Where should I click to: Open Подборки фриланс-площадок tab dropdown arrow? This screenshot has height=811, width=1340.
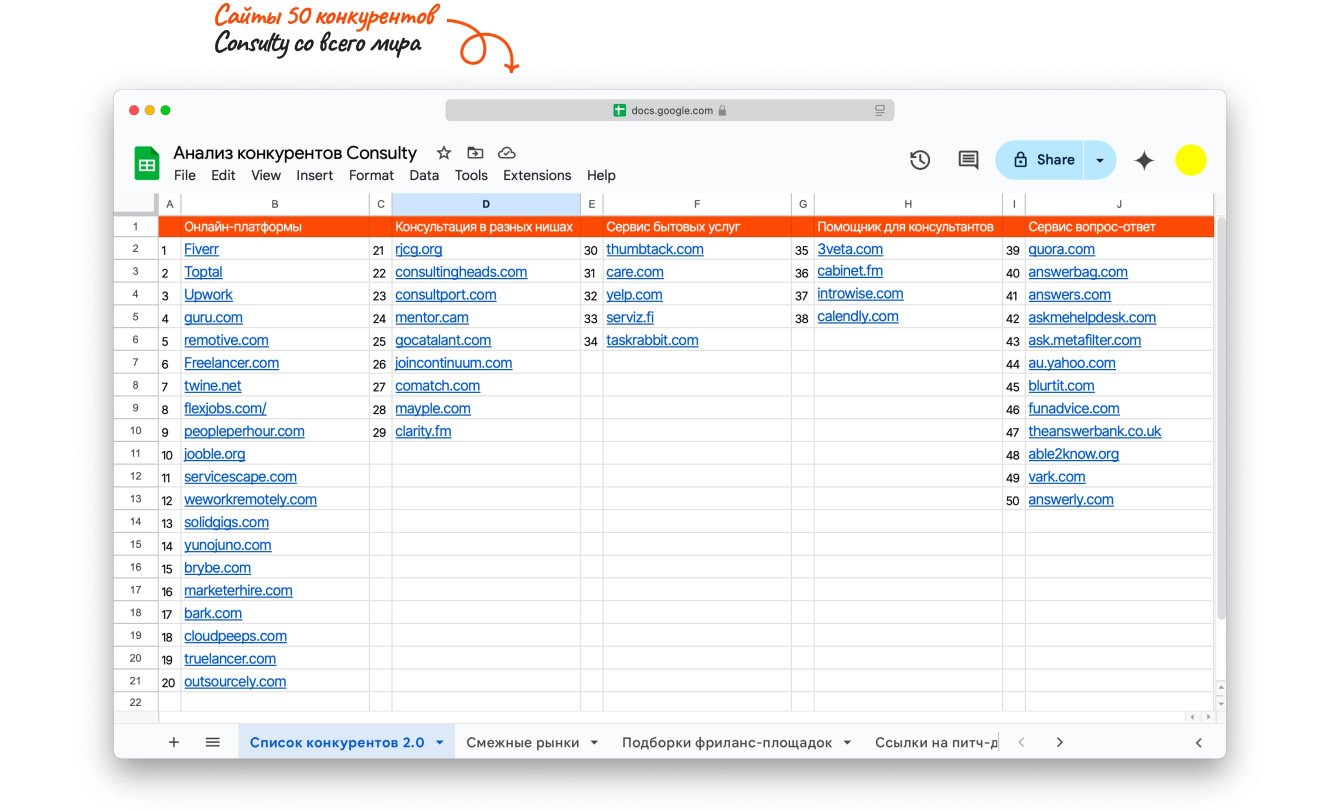(x=847, y=742)
